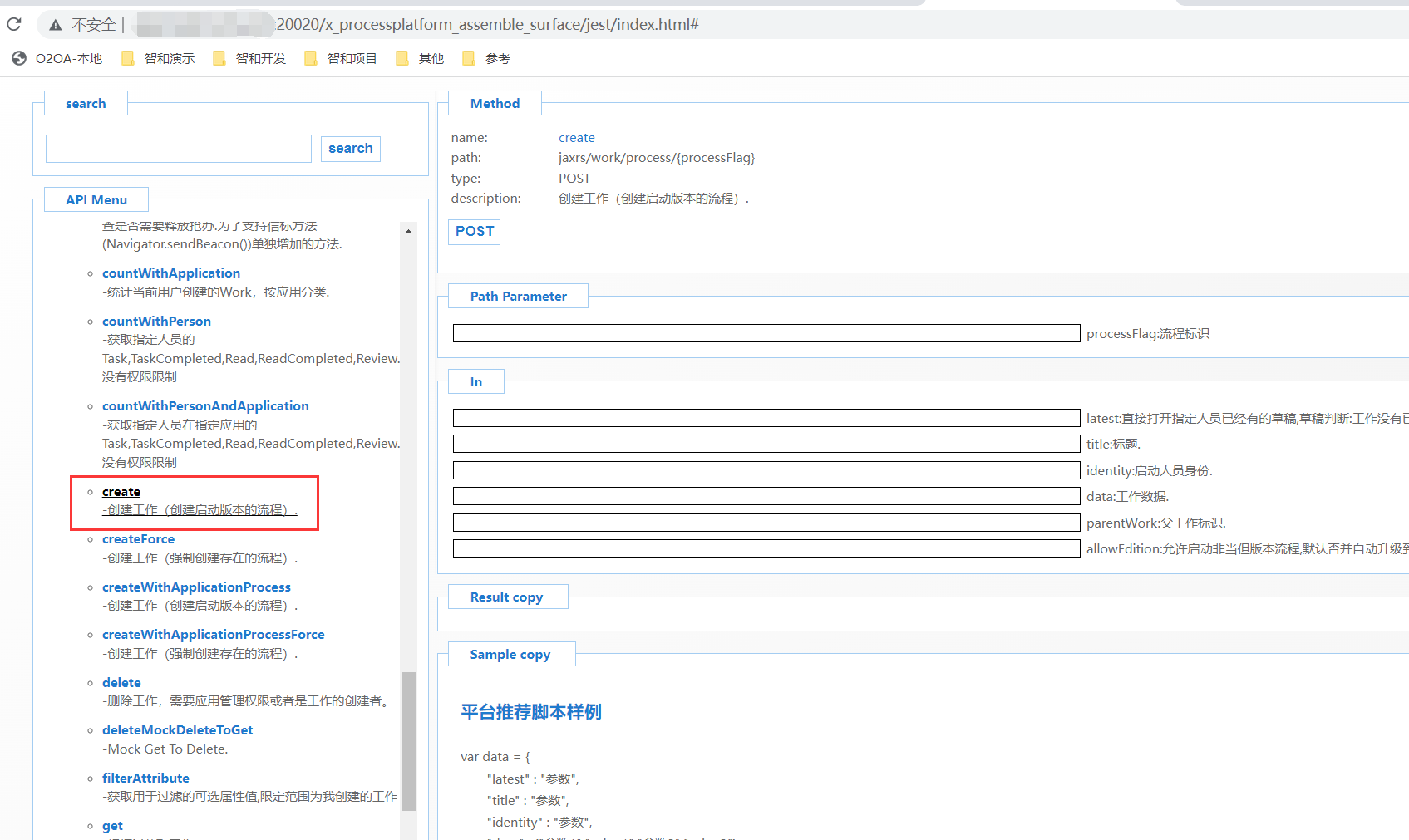Click the search button next to input

coord(350,149)
